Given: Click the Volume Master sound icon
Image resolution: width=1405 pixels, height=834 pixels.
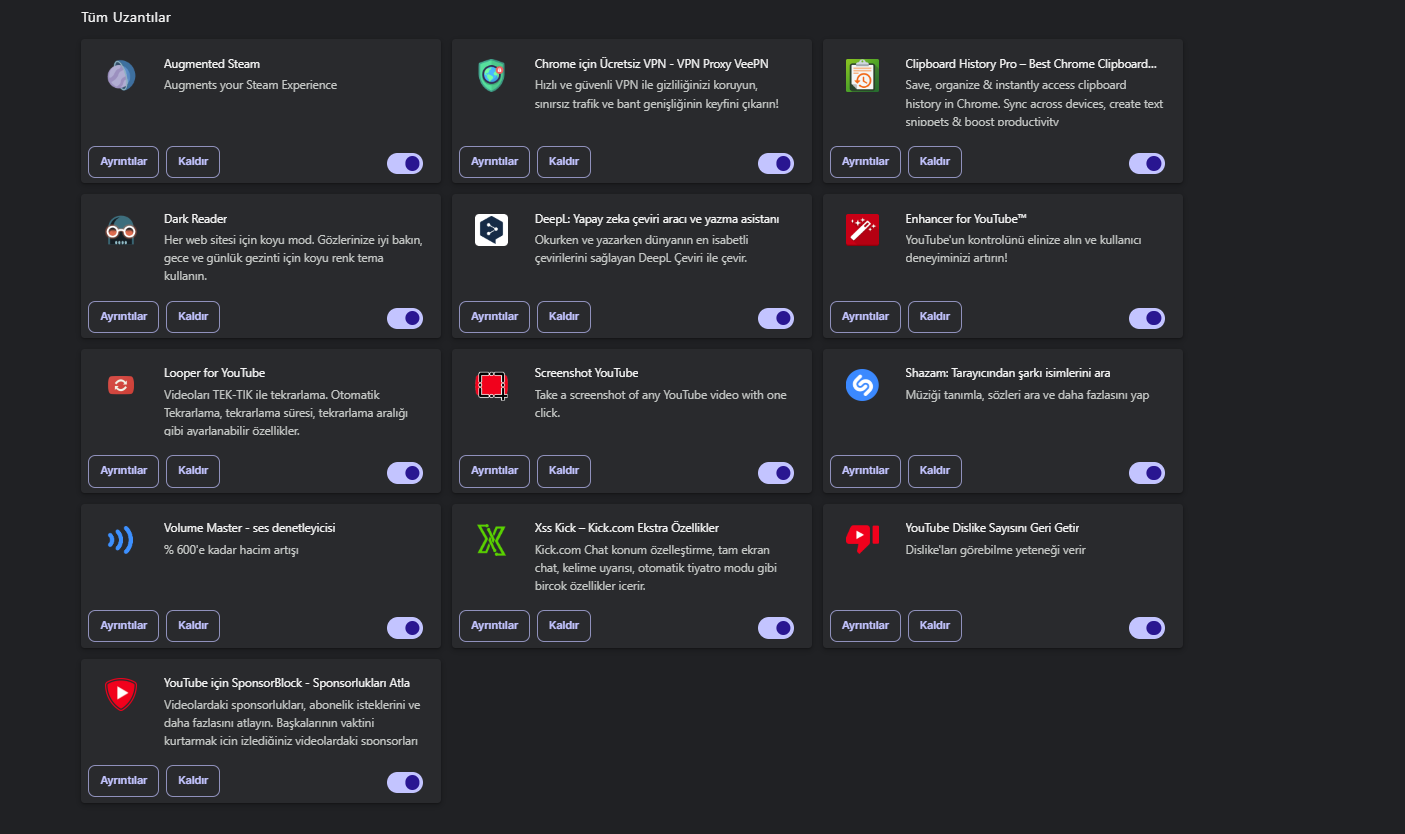Looking at the screenshot, I should (x=121, y=540).
